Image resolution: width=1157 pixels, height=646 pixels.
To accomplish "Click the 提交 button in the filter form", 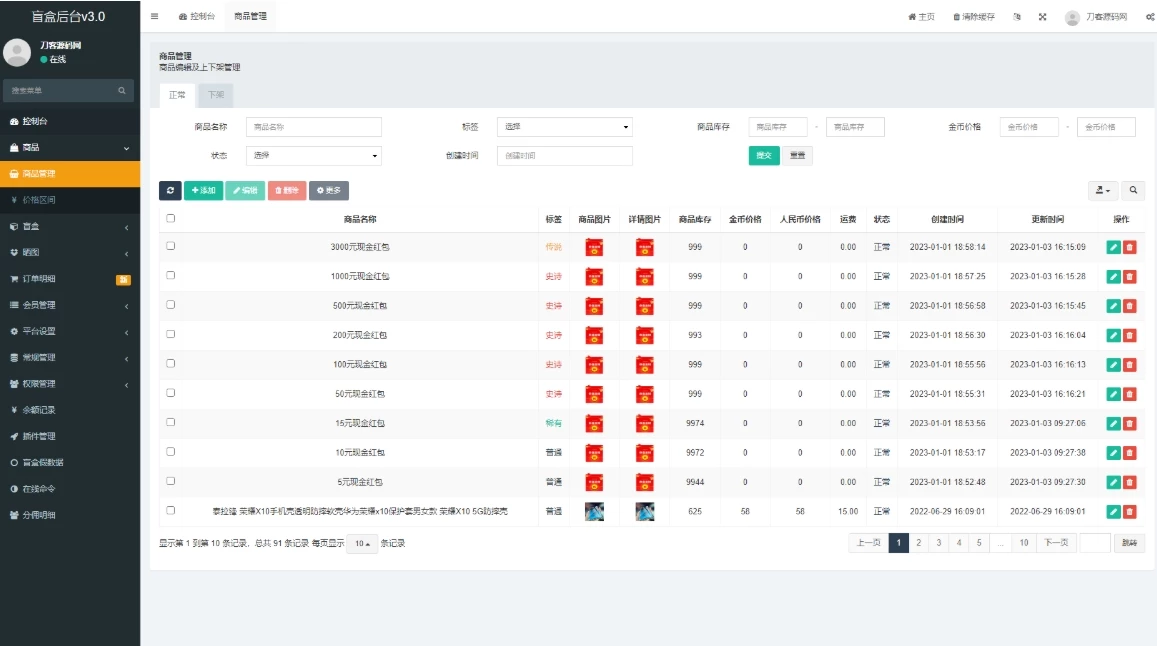I will point(763,156).
